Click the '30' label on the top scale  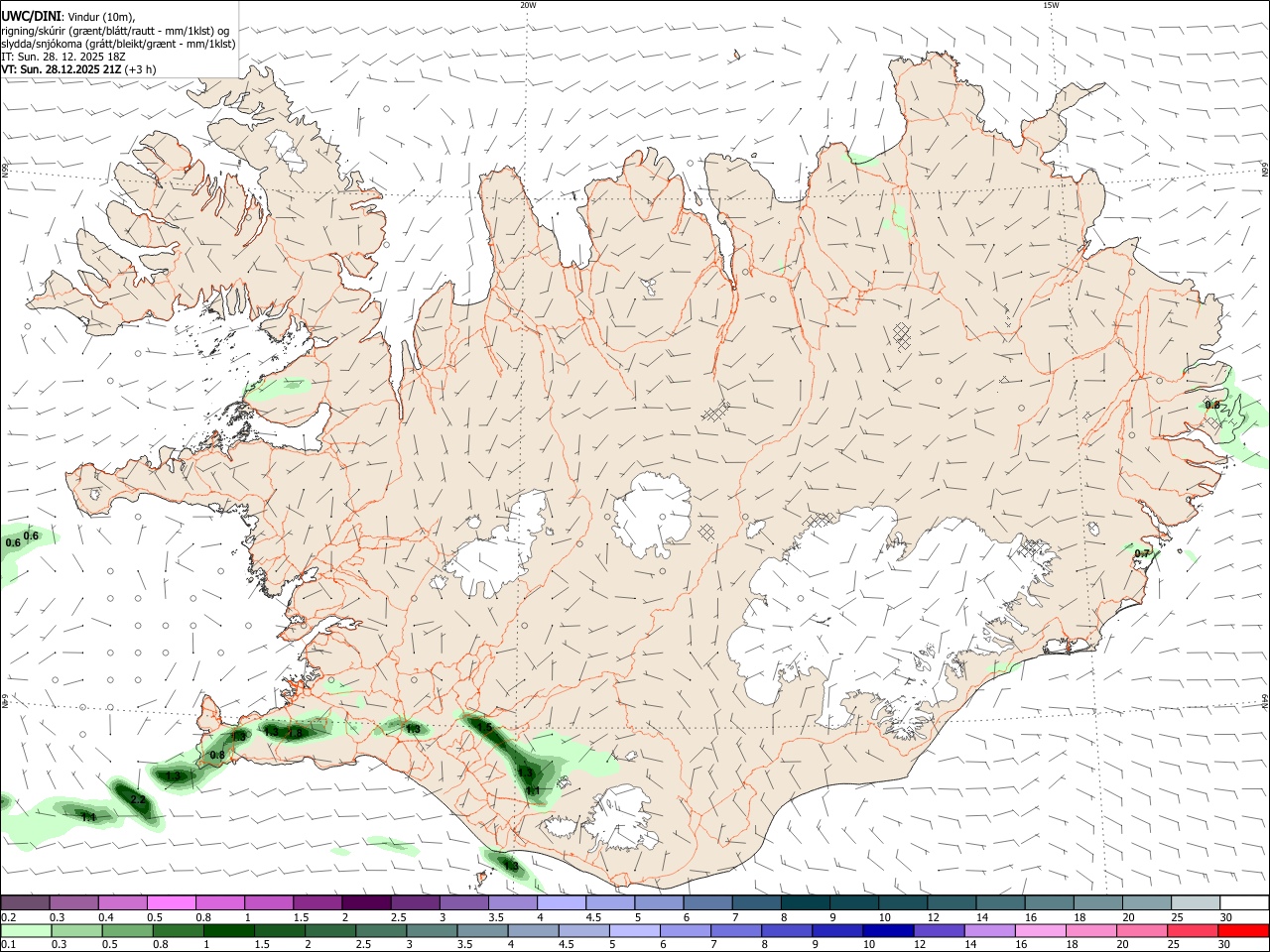[1224, 917]
